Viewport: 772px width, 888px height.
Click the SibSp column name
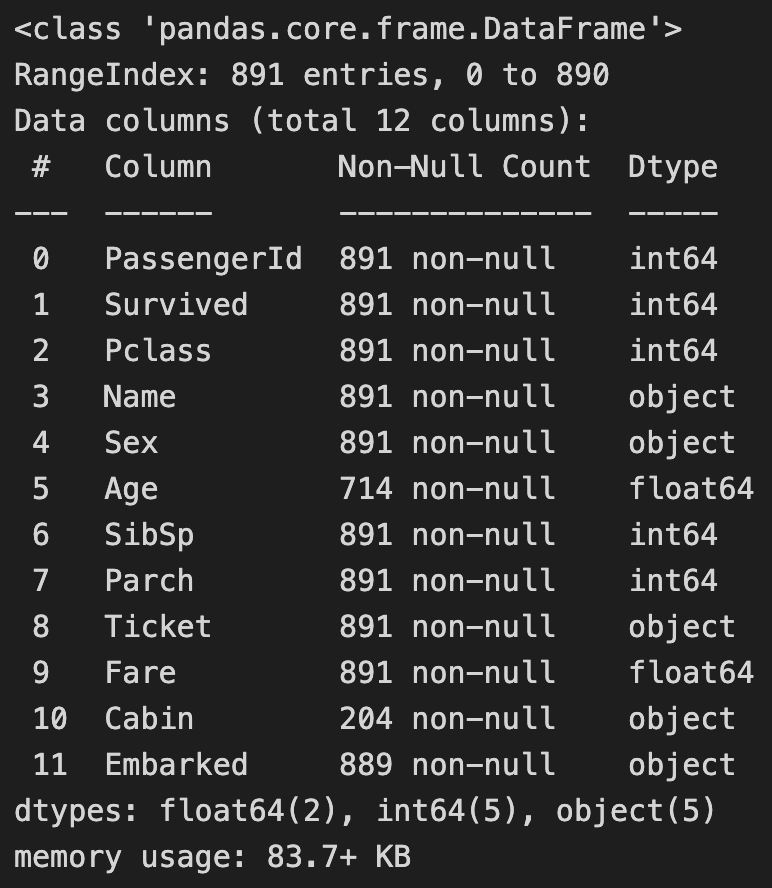pos(149,535)
